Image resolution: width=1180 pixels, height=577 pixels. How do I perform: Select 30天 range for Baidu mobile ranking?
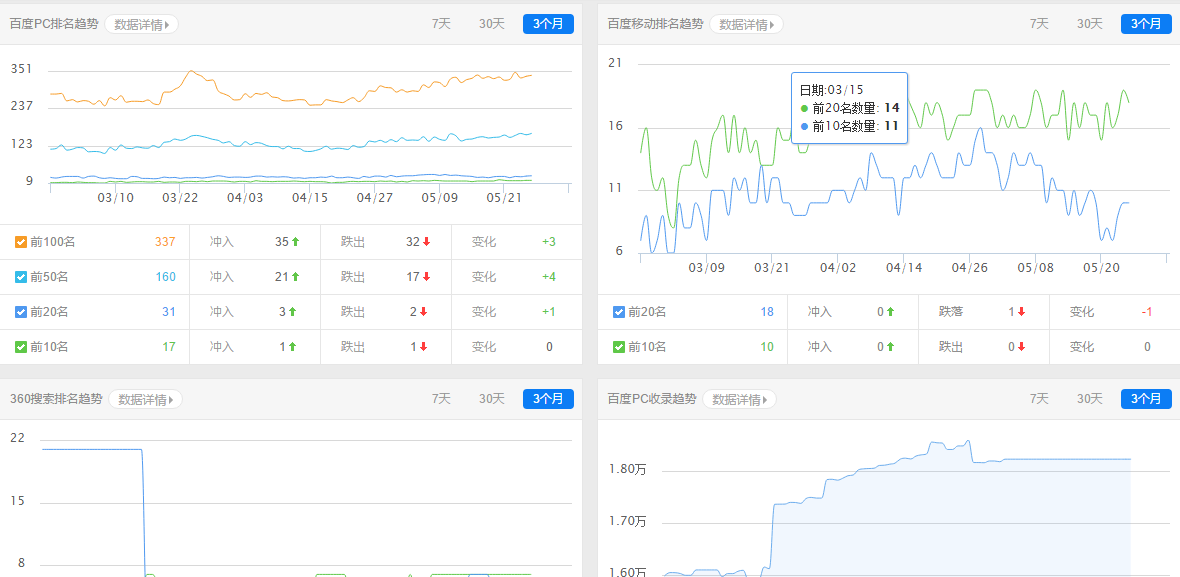pyautogui.click(x=1089, y=24)
